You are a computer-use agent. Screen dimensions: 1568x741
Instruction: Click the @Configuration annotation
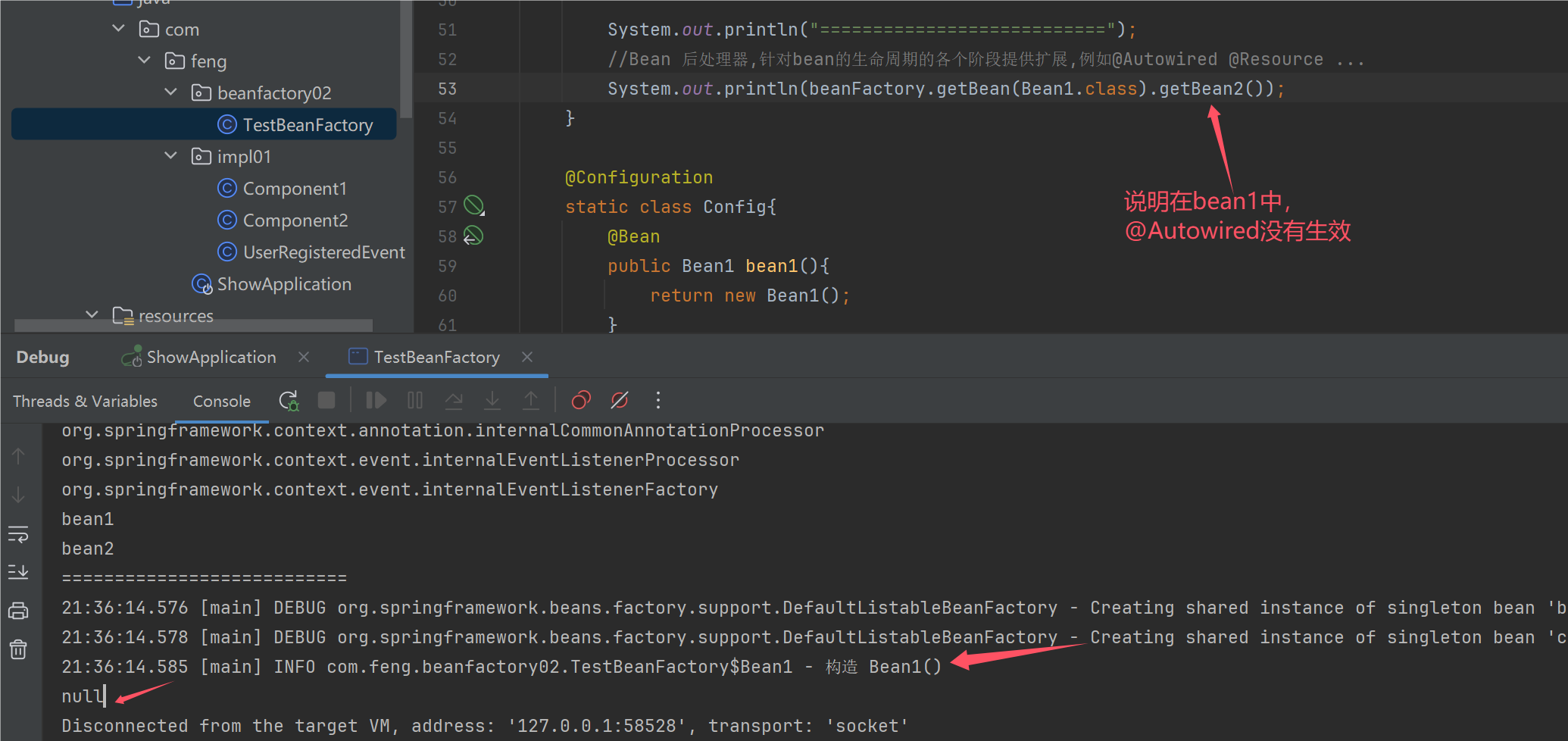(x=639, y=177)
